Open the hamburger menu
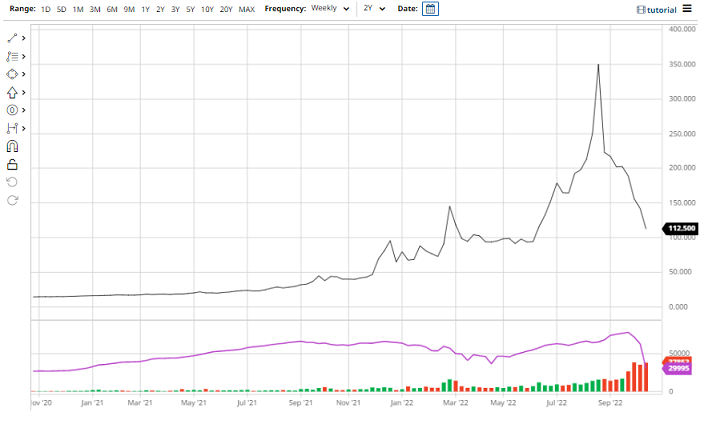Screen dimensions: 704x428 point(687,9)
